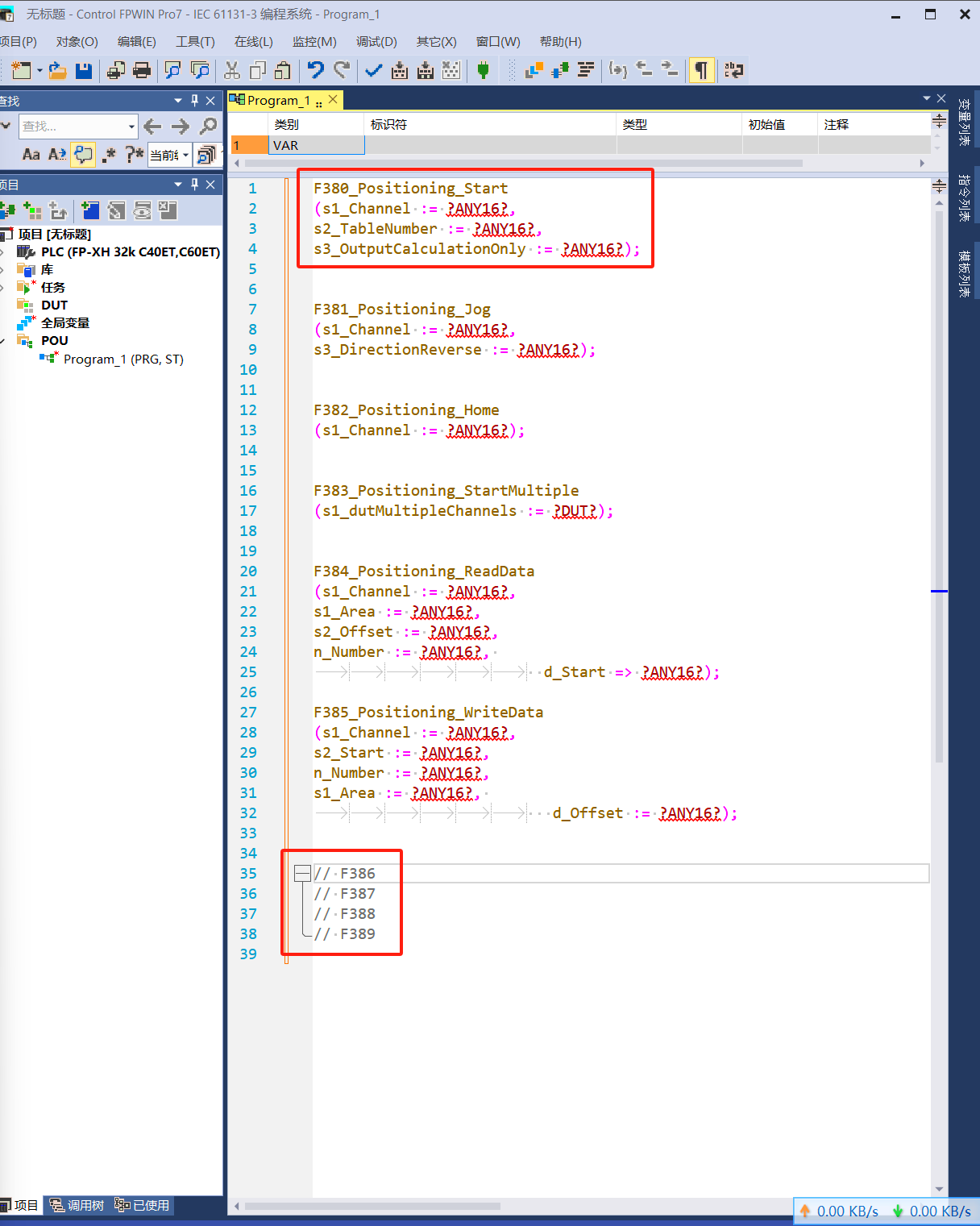Screen dimensions: 980x1226
Task: Click the green plug online-mode icon
Action: click(483, 71)
